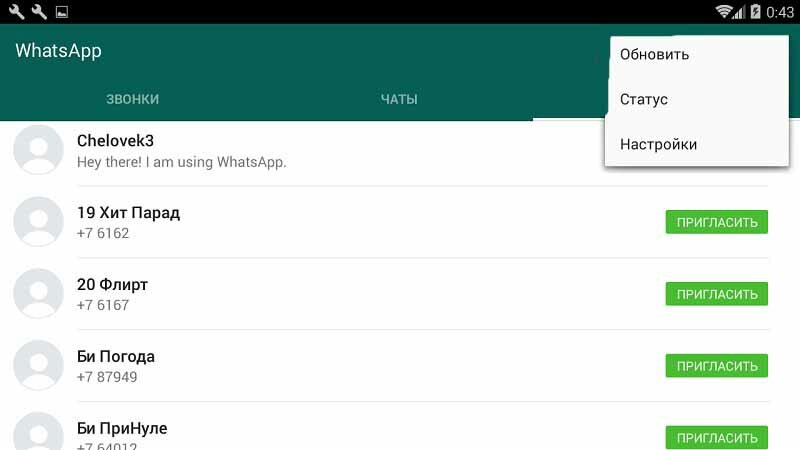Tap the Wi-Fi icon in status bar
800x450 pixels.
724,12
